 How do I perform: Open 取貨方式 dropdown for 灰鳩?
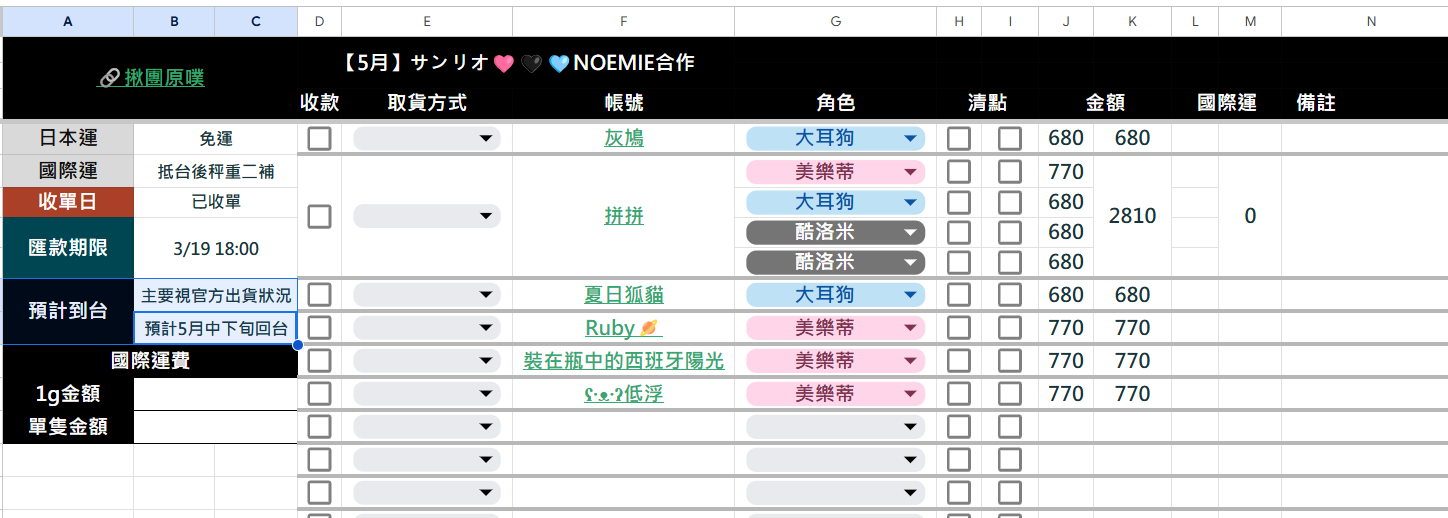427,138
